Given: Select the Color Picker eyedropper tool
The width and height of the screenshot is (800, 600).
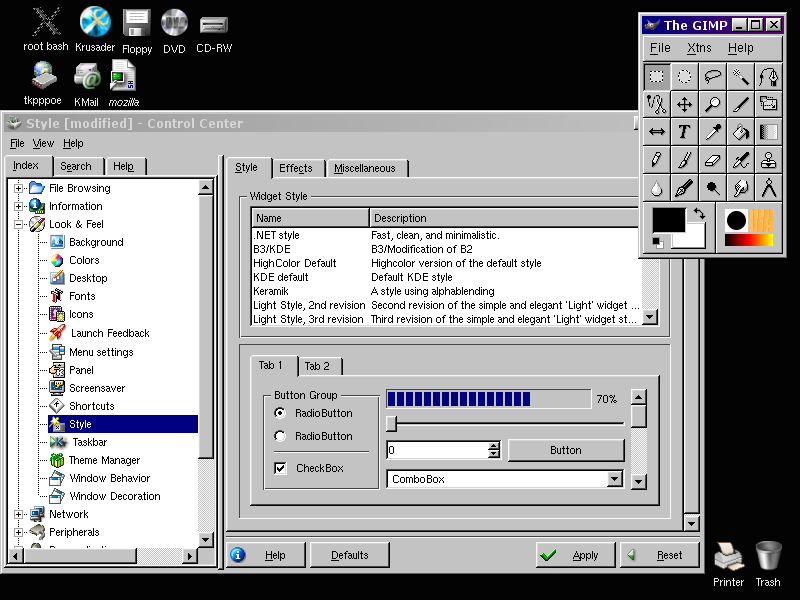Looking at the screenshot, I should (712, 131).
